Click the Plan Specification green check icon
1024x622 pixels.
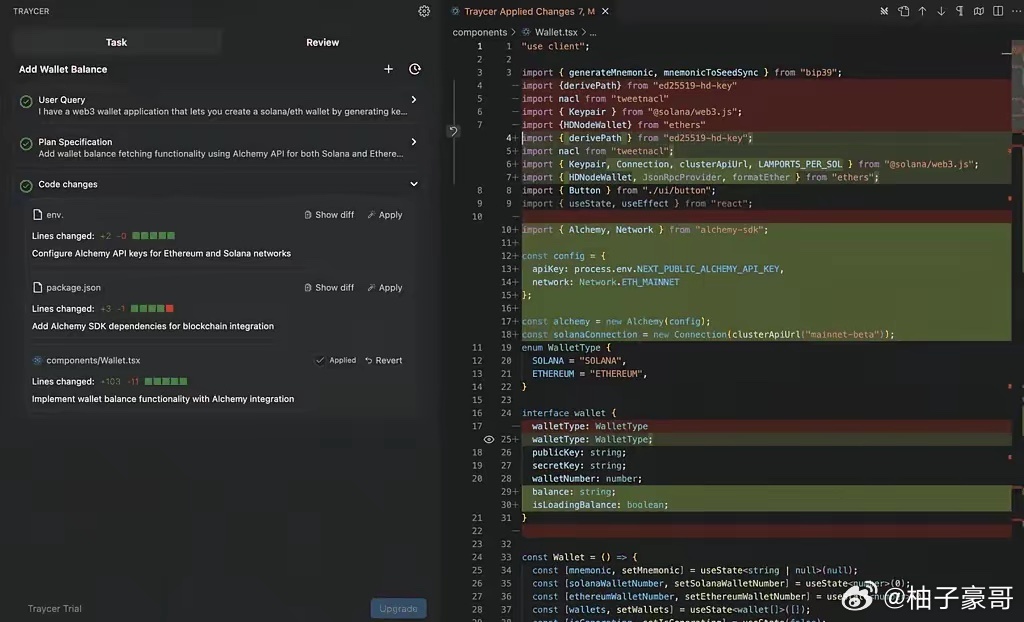(x=26, y=144)
